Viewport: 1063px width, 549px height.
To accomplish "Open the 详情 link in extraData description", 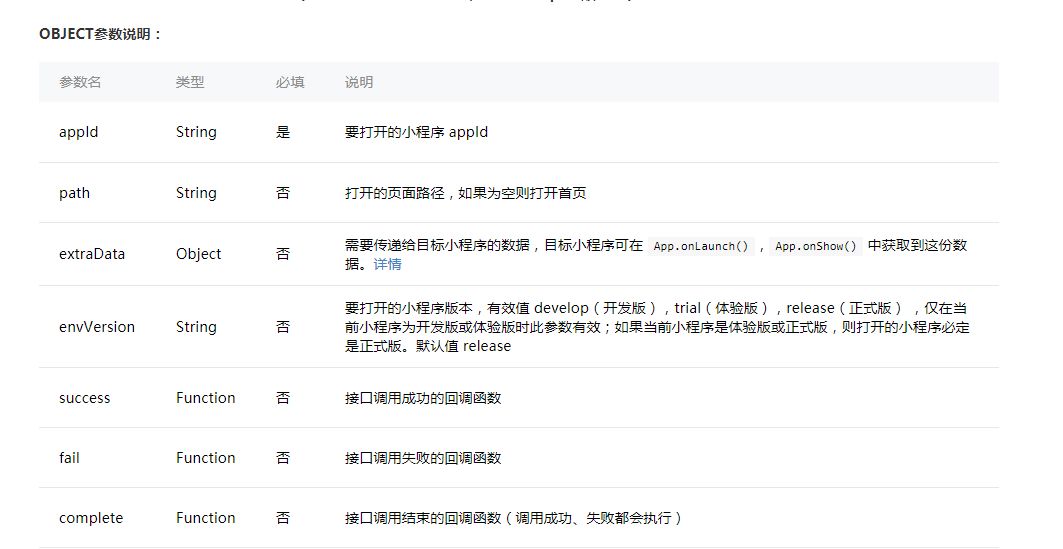I will [x=387, y=264].
